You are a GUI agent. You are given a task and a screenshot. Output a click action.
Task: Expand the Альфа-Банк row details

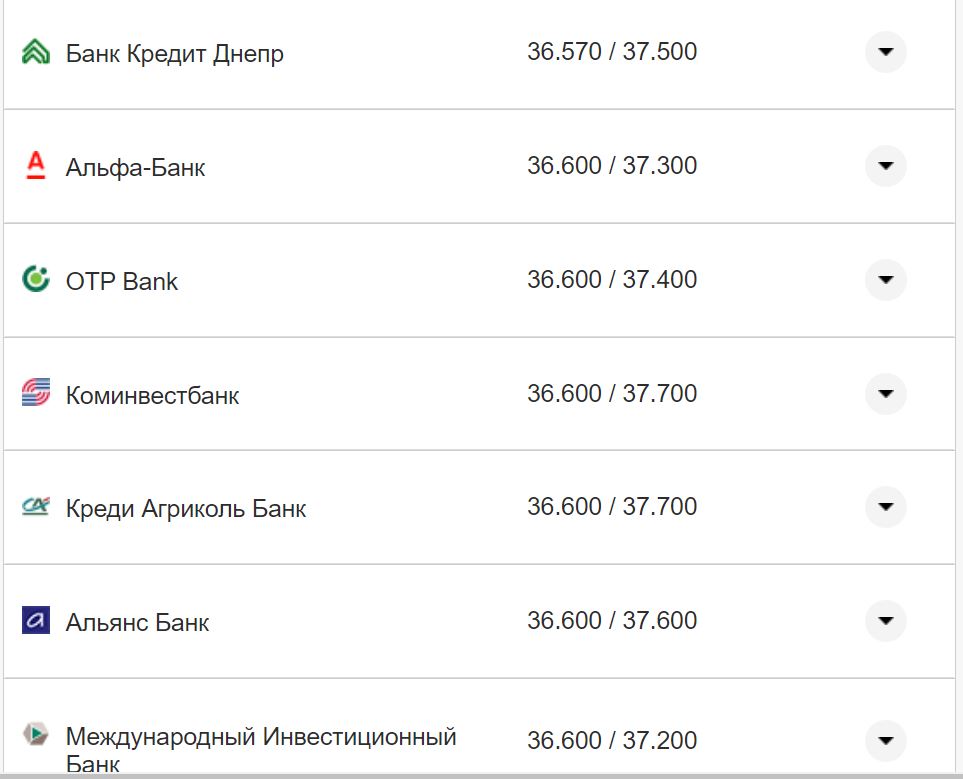(884, 166)
